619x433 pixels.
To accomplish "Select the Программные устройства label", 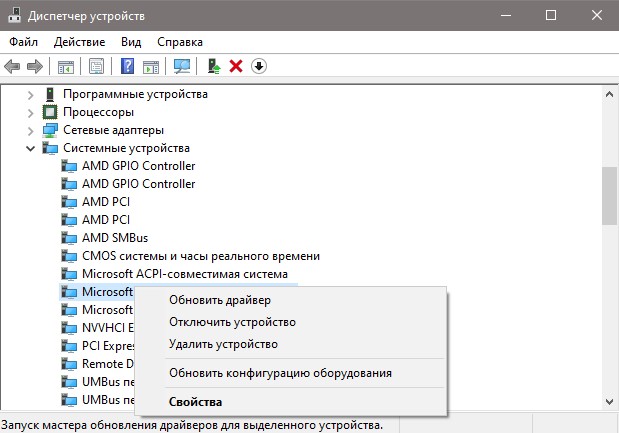I will click(135, 94).
